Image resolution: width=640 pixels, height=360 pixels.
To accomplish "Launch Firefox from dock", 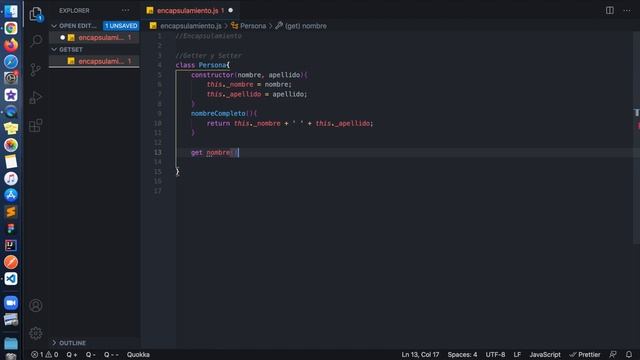I will pos(11,44).
